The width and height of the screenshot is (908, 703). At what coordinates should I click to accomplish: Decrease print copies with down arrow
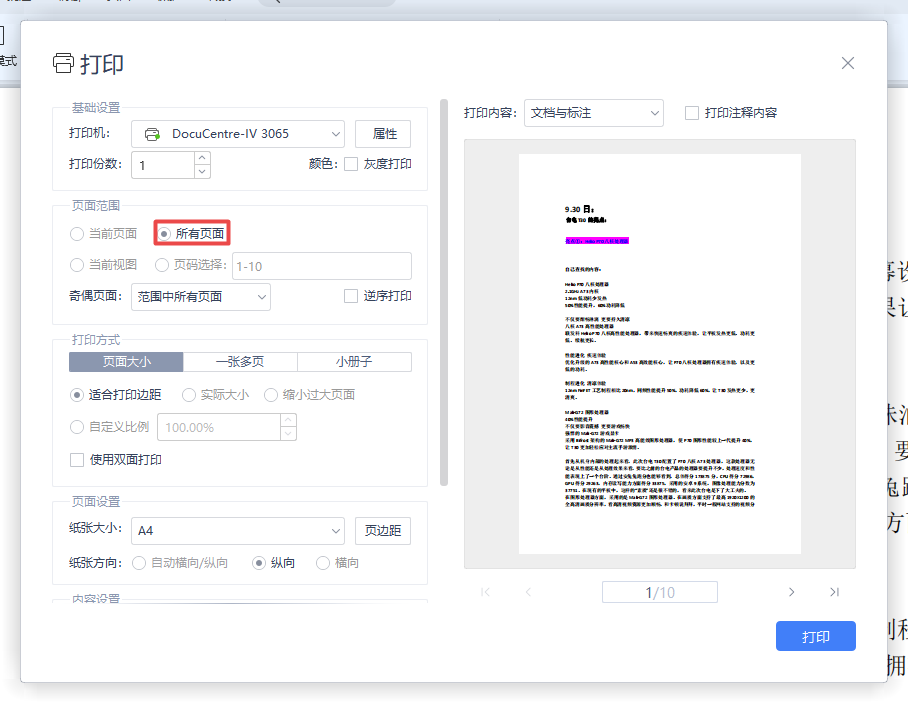tap(202, 171)
